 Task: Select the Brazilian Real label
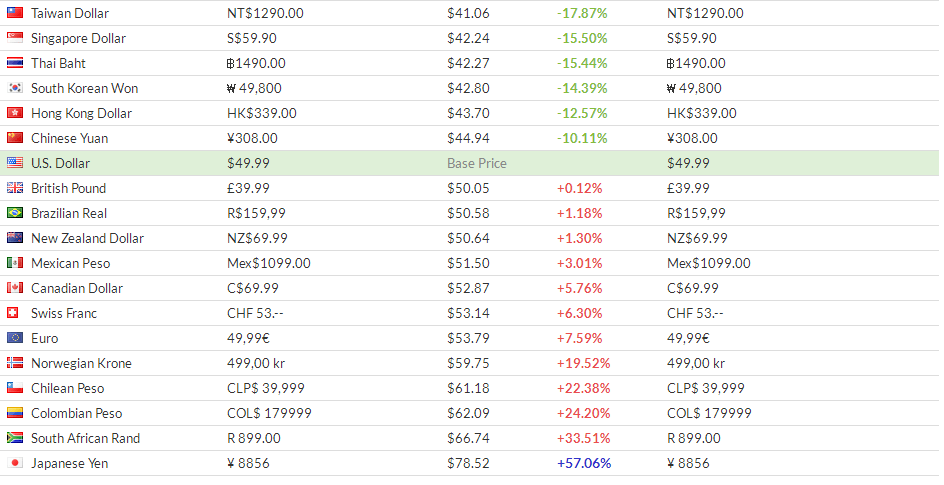[x=69, y=213]
